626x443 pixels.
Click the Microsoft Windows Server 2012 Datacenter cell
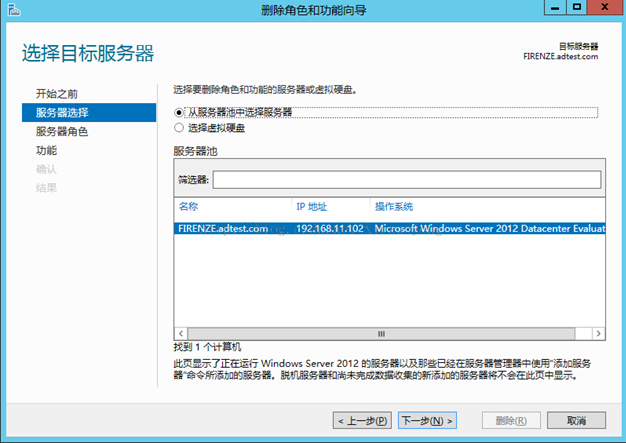[x=489, y=229]
